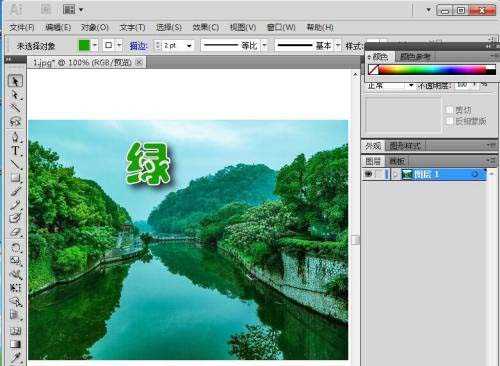
Task: Open the stroke color dropdown arrow
Action: point(119,45)
